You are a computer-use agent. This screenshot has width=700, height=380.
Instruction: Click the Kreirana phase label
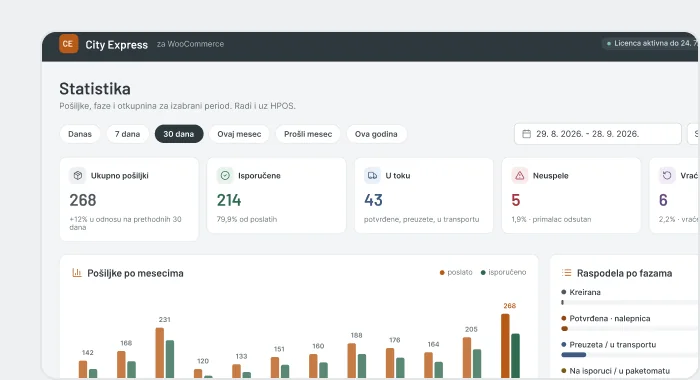click(585, 292)
